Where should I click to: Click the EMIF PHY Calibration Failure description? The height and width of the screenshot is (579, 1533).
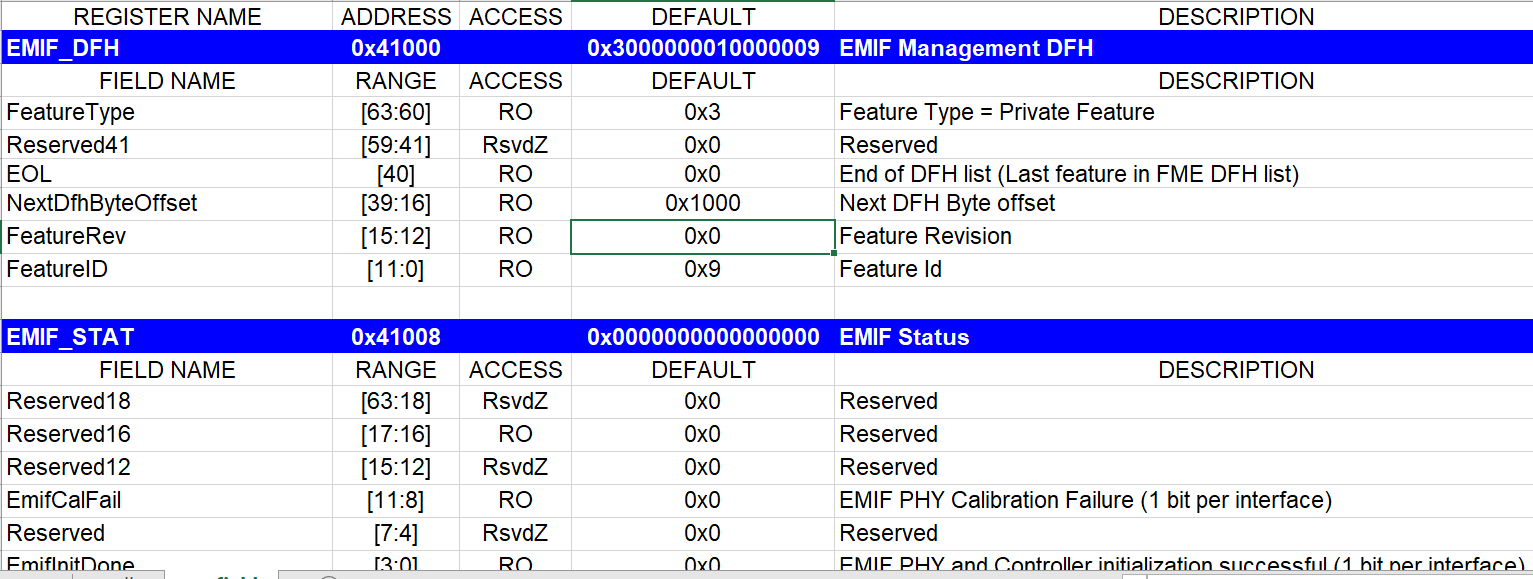[1085, 500]
